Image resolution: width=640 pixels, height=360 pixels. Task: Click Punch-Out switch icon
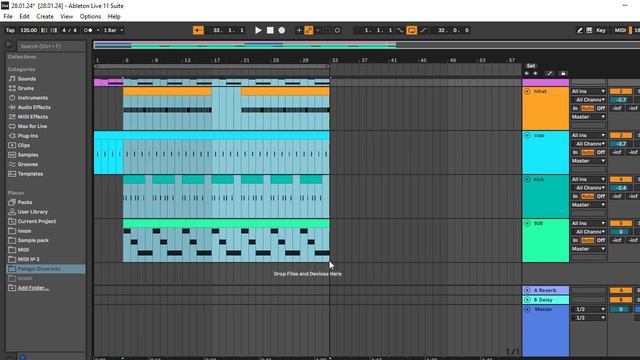[423, 30]
